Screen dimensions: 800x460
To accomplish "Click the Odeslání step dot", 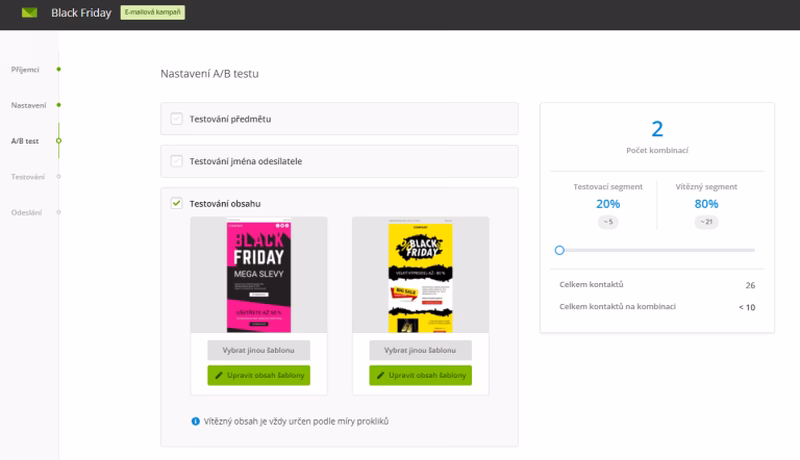I will coord(59,213).
